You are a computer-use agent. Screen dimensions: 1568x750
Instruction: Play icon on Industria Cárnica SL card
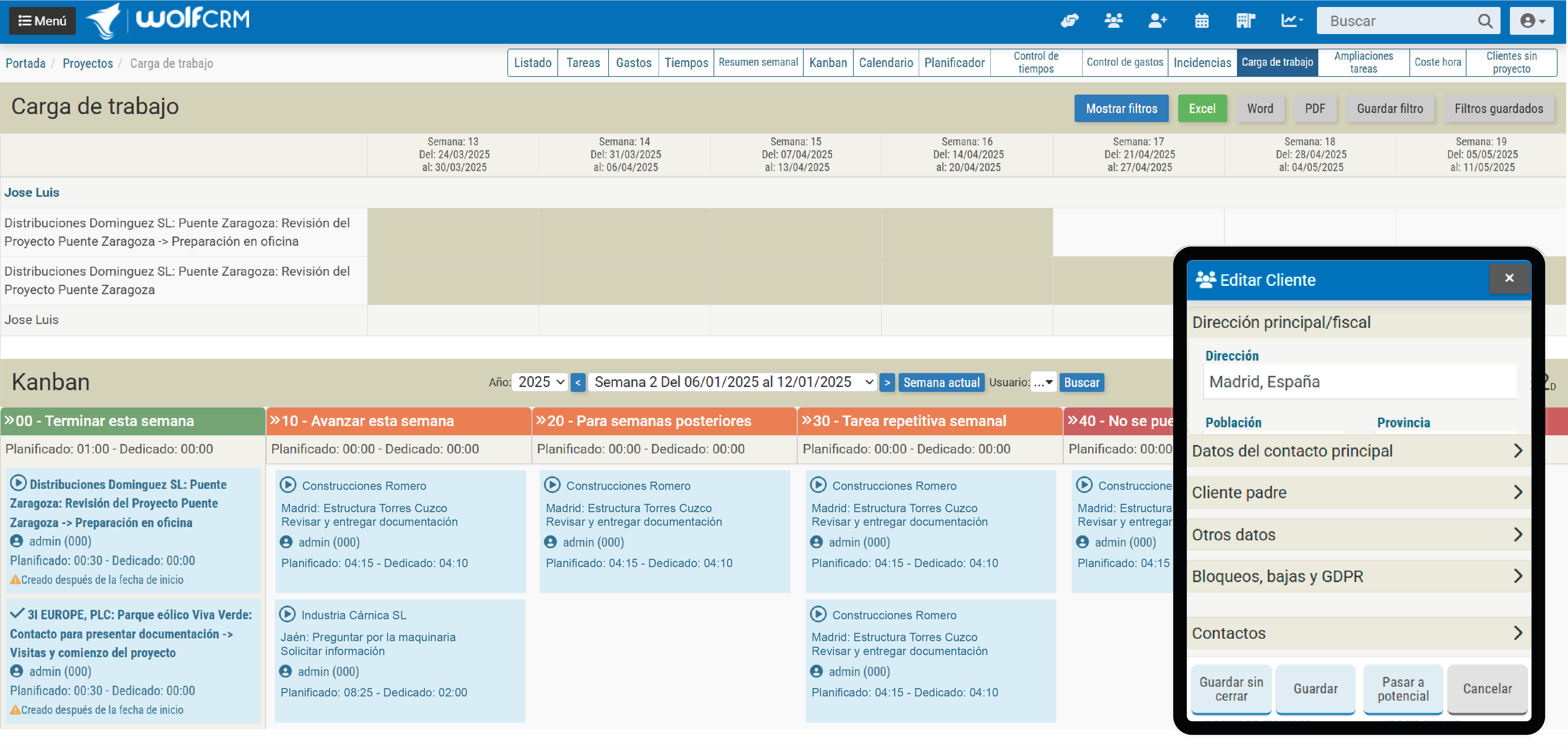(287, 615)
